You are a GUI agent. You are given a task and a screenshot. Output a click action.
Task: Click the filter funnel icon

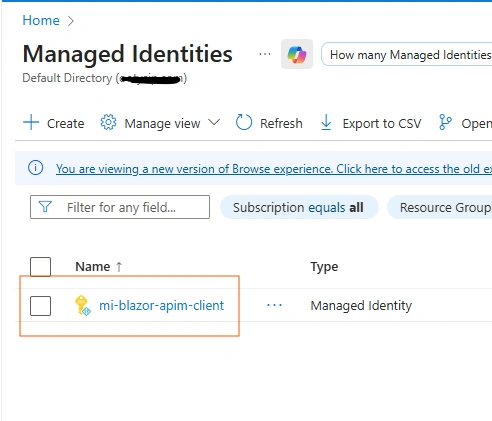click(45, 207)
